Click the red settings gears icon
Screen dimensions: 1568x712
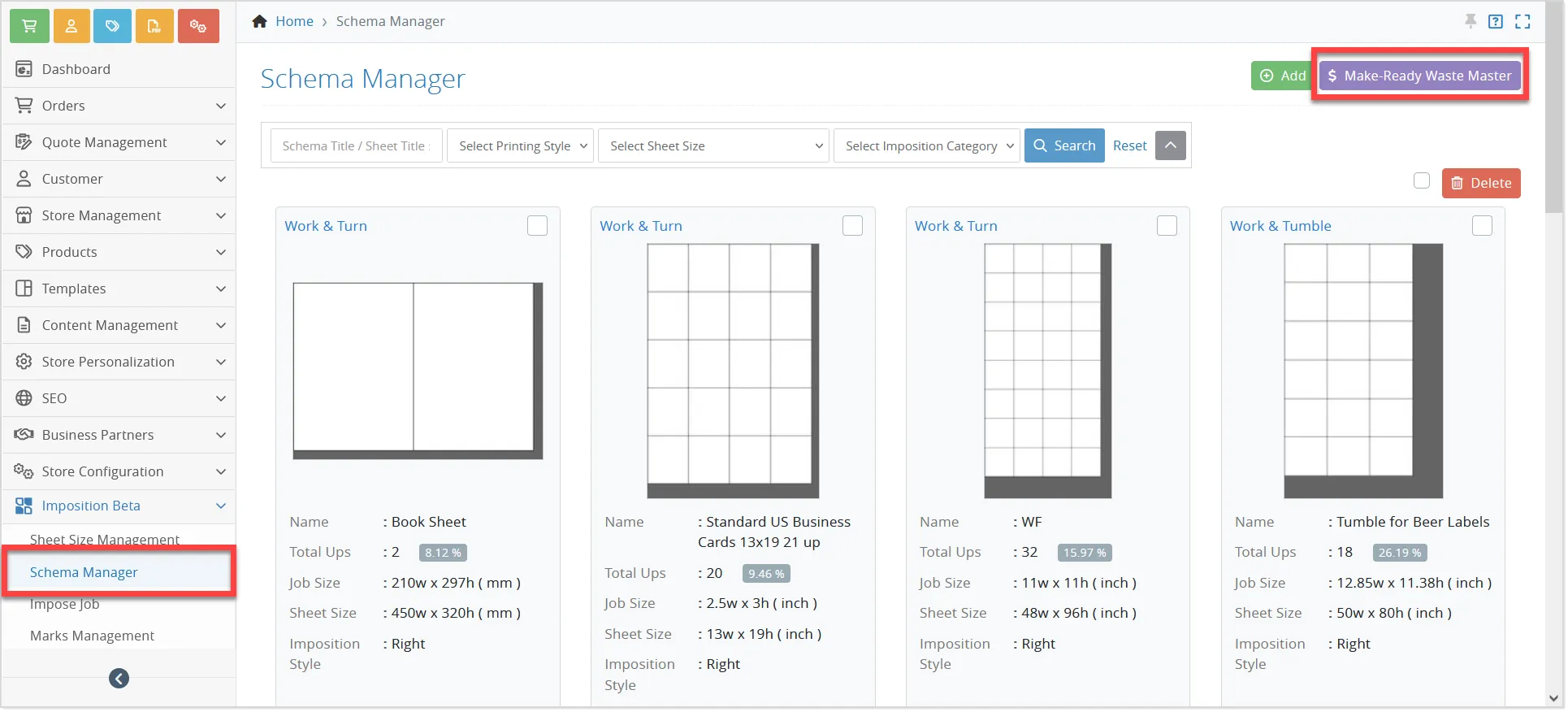point(198,26)
